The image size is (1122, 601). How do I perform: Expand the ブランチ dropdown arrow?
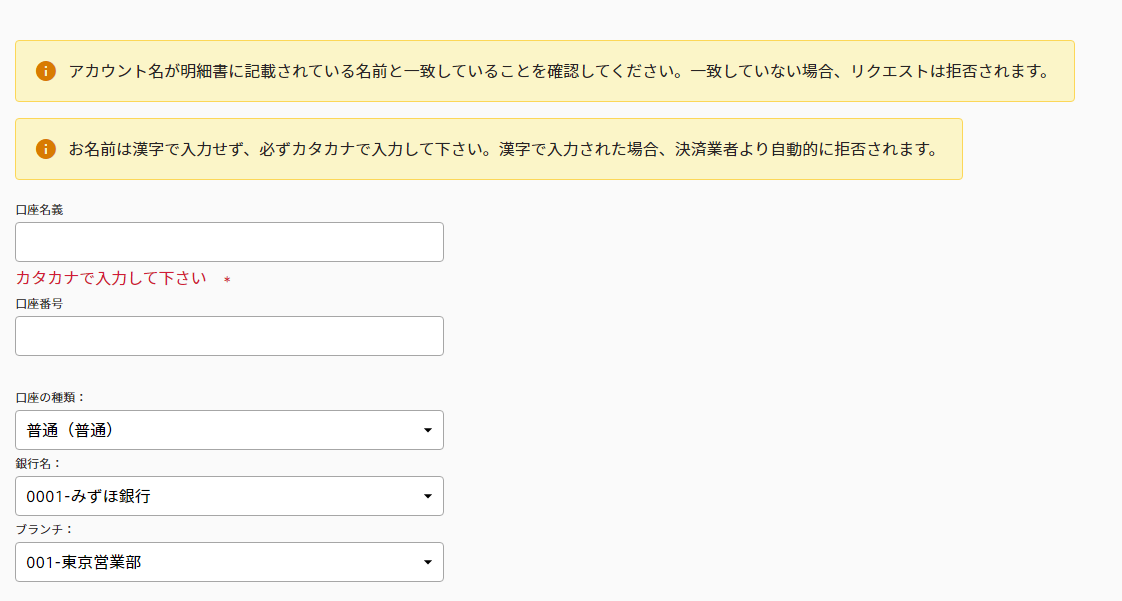pos(428,563)
